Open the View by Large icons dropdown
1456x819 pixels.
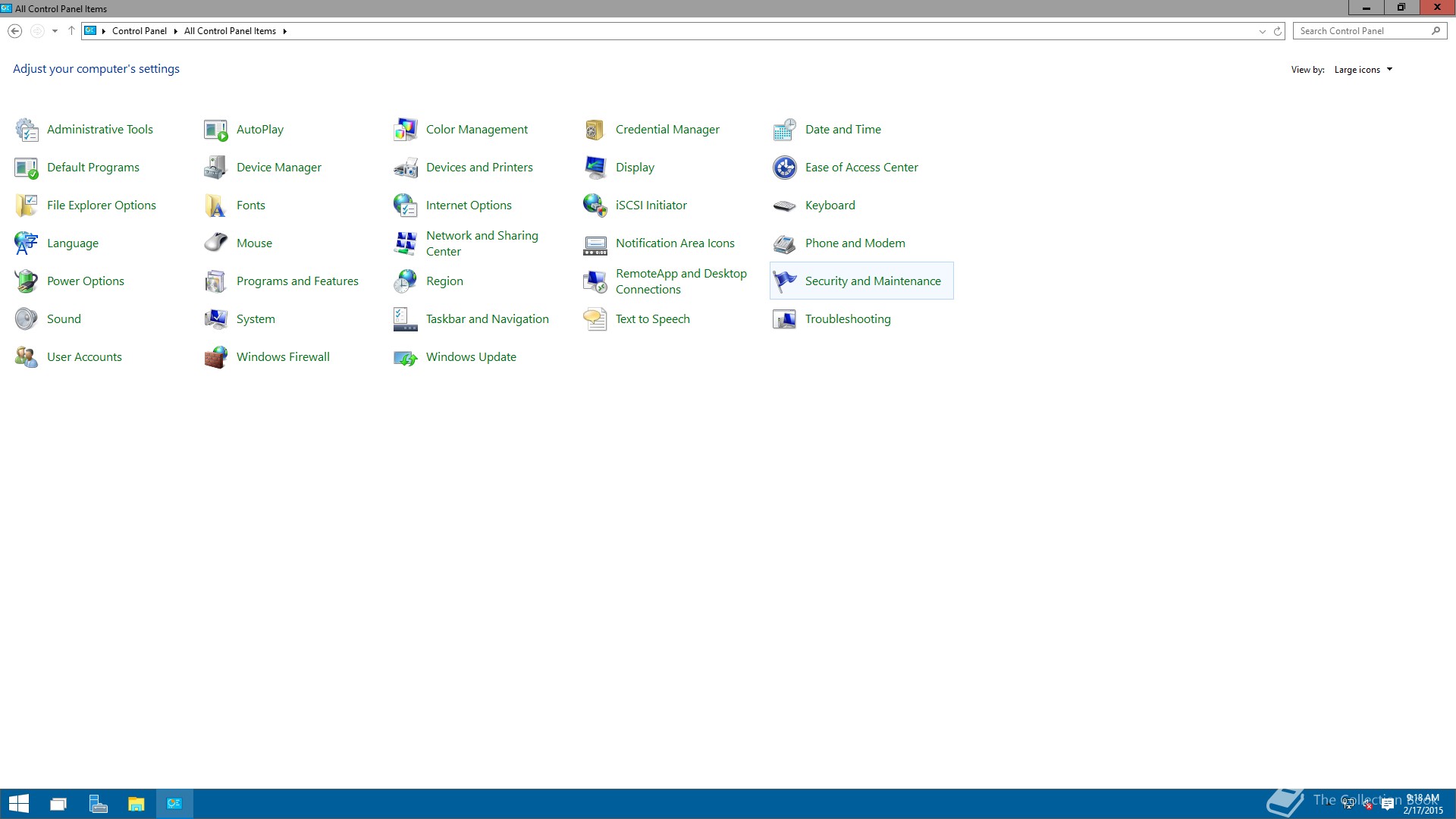coord(1363,70)
